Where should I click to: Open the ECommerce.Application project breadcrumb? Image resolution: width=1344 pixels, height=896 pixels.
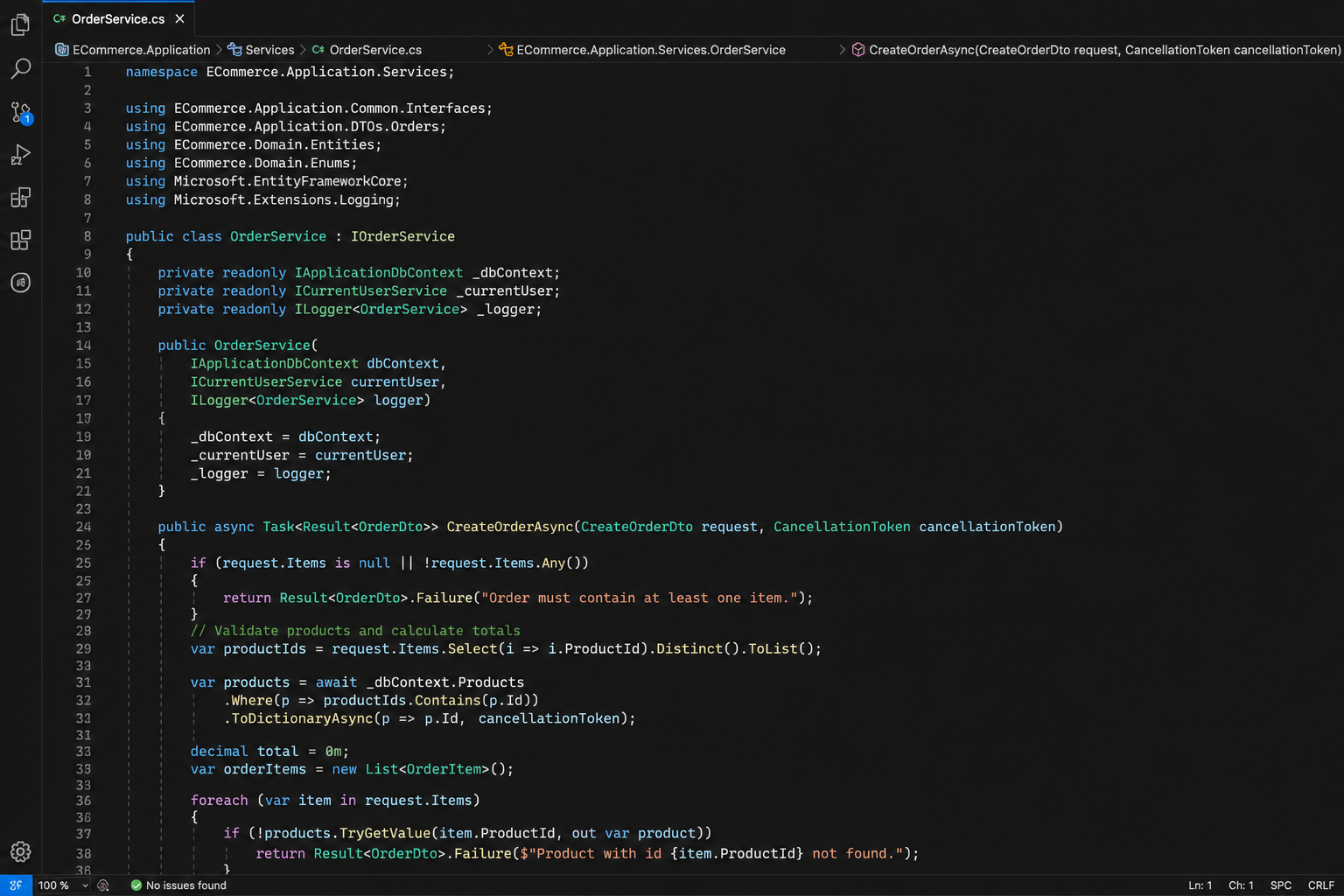point(133,50)
